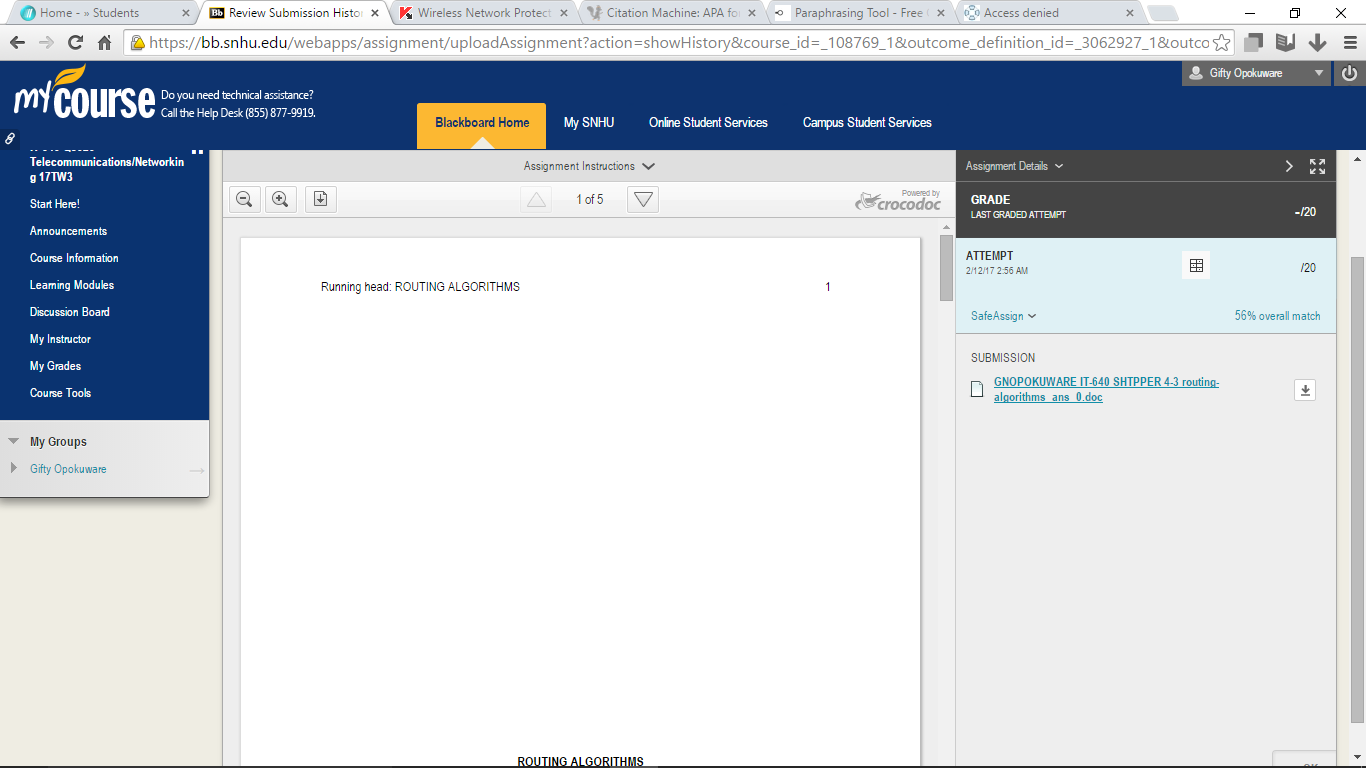
Task: Collapse the My Groups section
Action: tap(14, 441)
